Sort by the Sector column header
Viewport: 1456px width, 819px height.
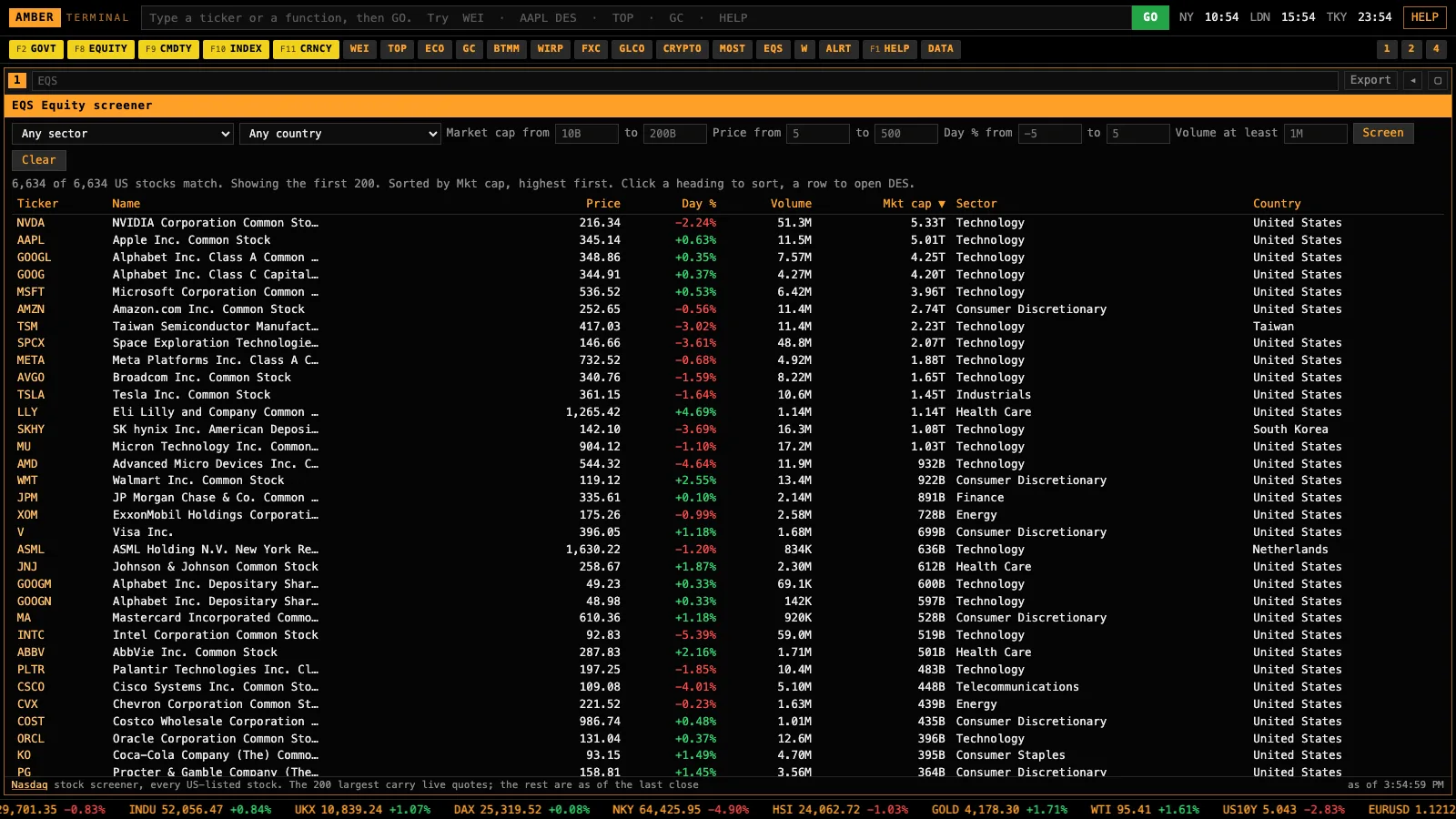(976, 204)
